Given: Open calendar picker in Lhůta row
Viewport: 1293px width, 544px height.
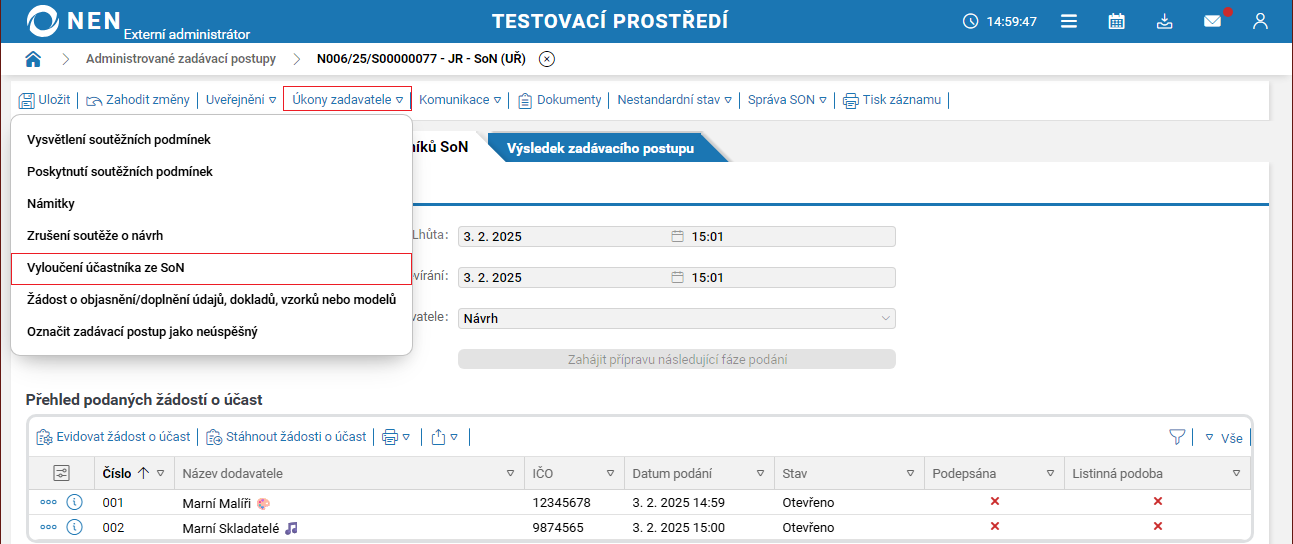Looking at the screenshot, I should click(x=677, y=237).
